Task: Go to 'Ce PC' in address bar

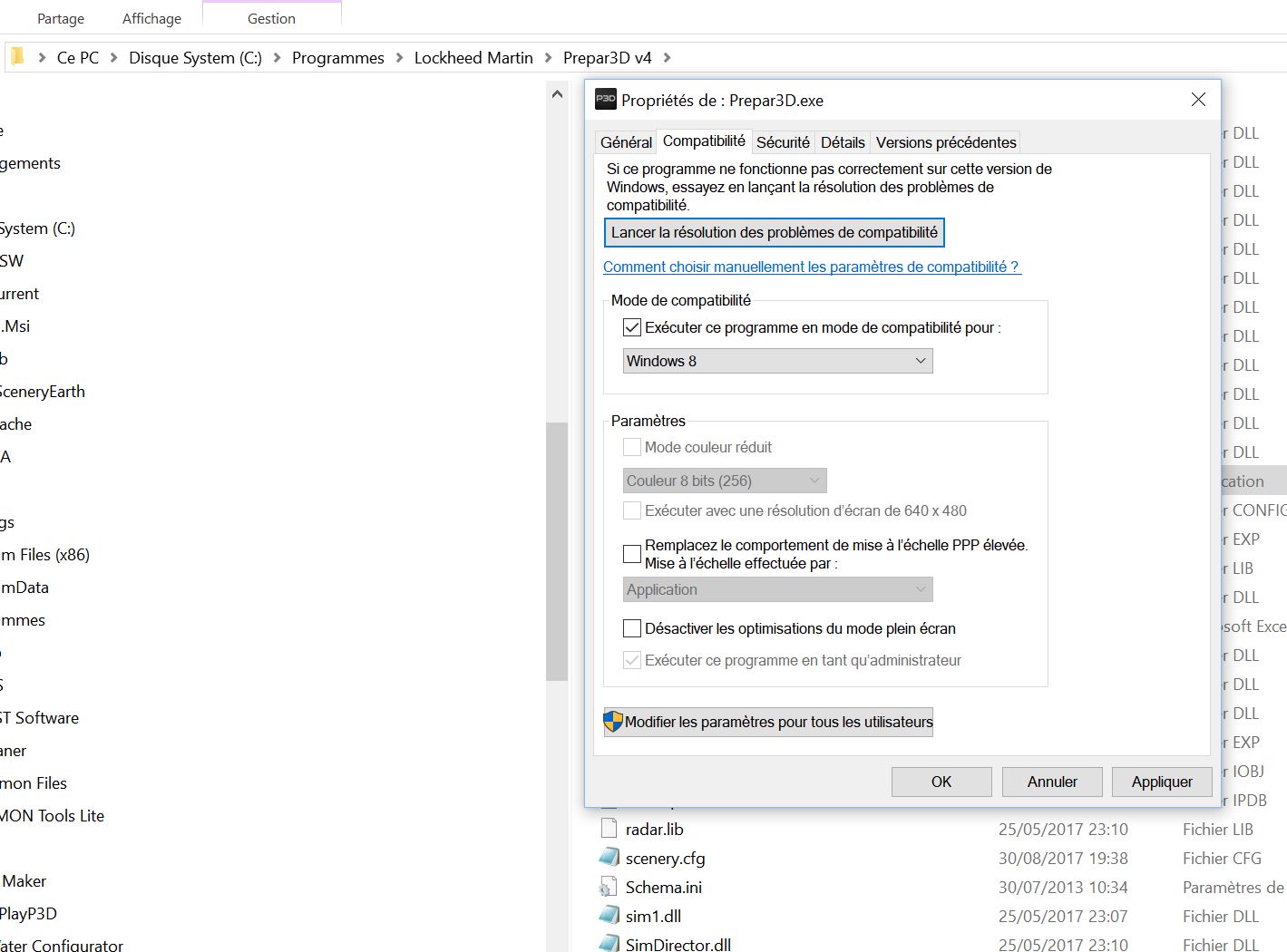Action: tap(78, 57)
